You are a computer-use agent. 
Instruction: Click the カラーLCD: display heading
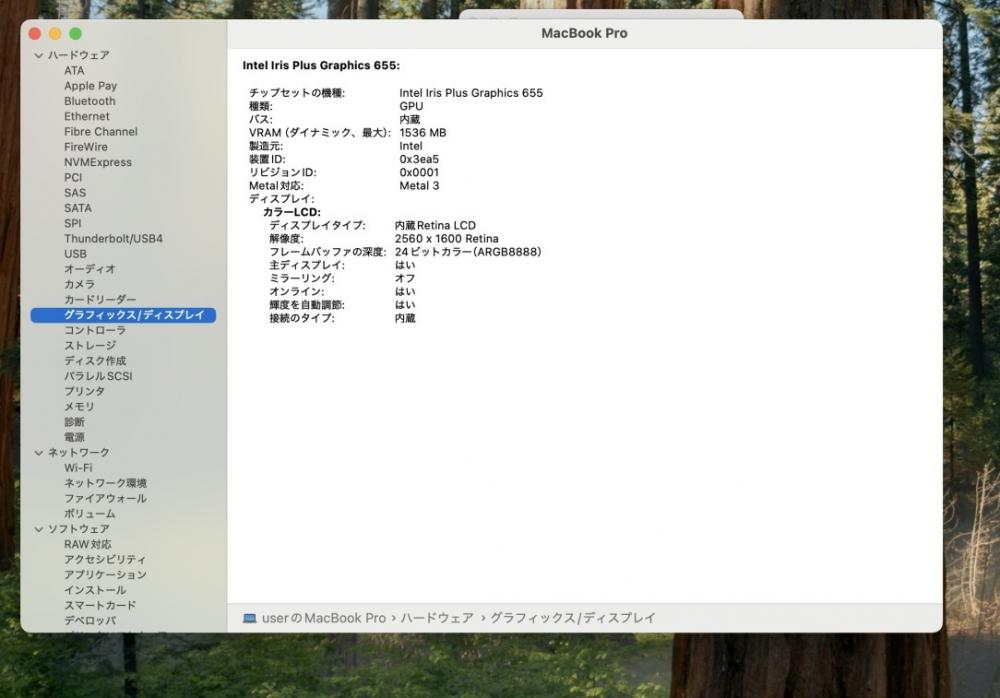point(292,212)
